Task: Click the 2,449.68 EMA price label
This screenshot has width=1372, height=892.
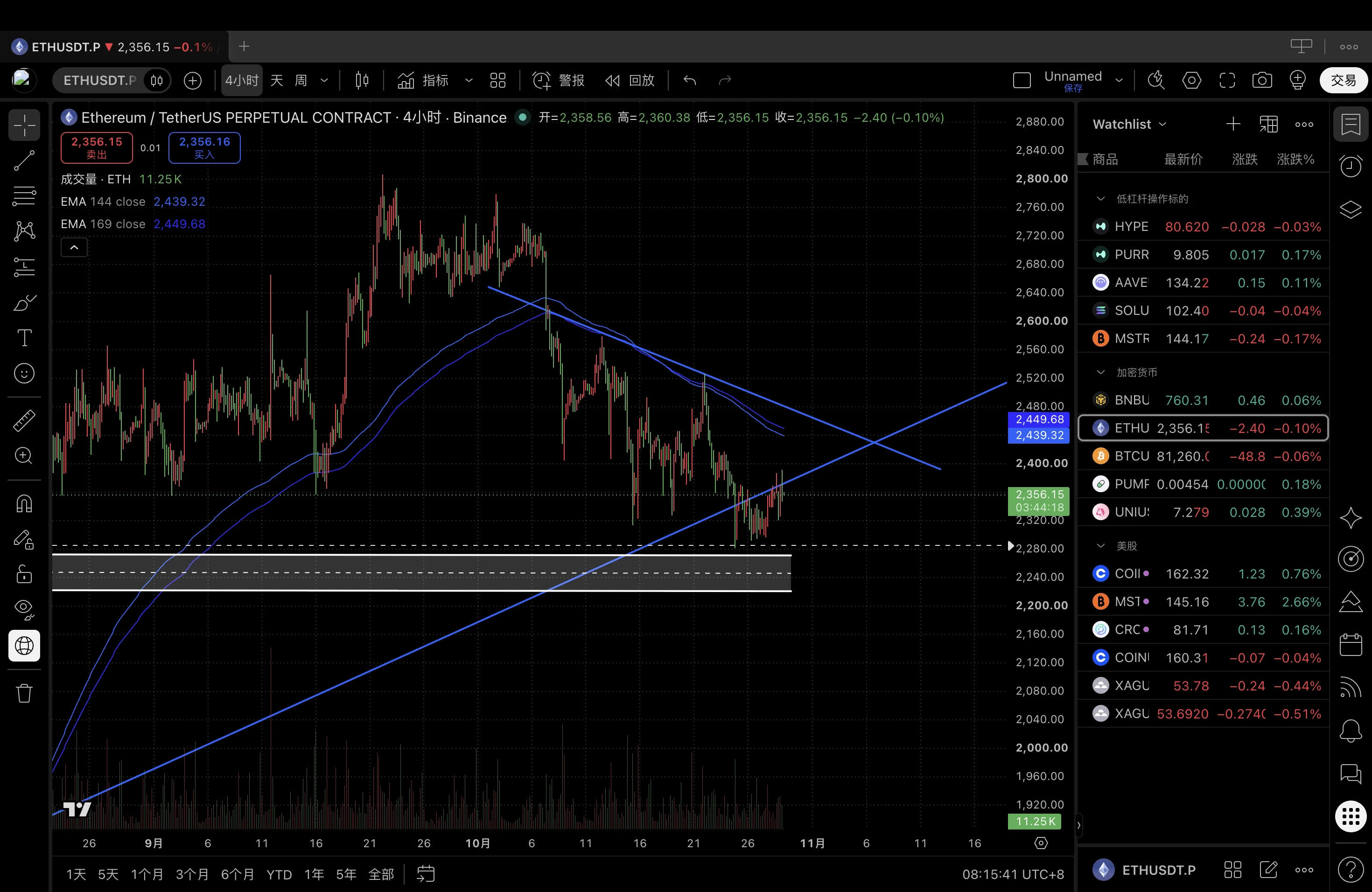Action: pyautogui.click(x=1039, y=419)
